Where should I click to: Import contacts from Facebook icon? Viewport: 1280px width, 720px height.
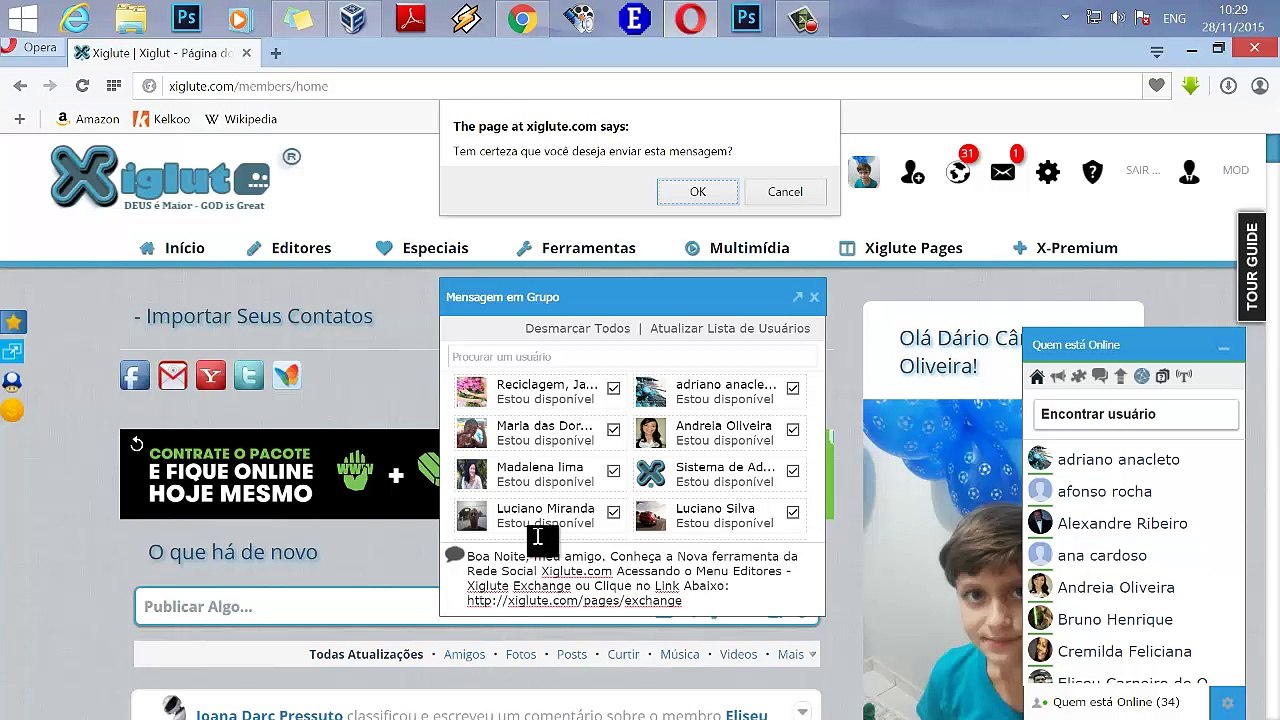click(135, 375)
